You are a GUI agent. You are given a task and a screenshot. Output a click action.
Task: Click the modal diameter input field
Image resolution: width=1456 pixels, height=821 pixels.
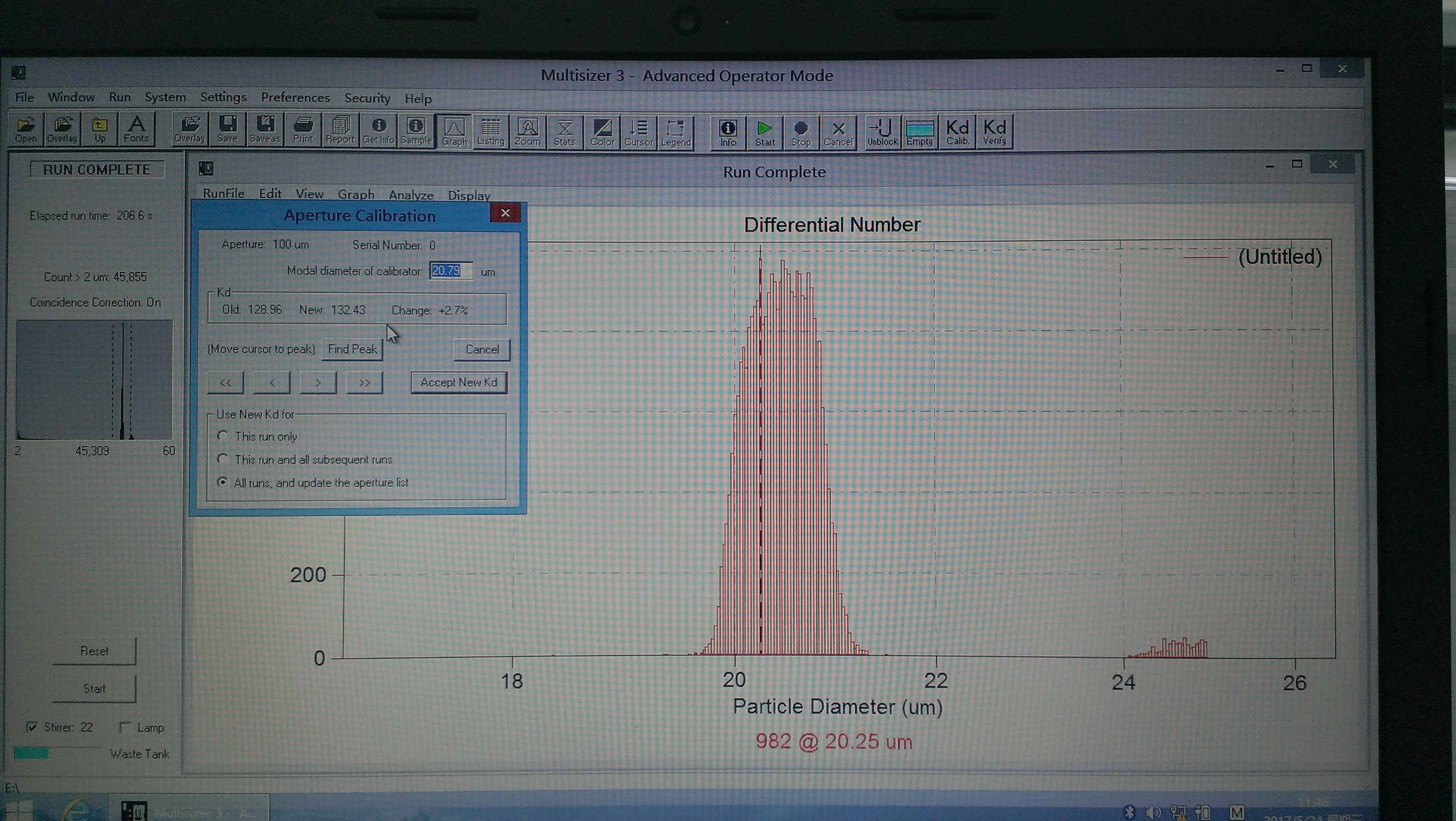pyautogui.click(x=451, y=271)
